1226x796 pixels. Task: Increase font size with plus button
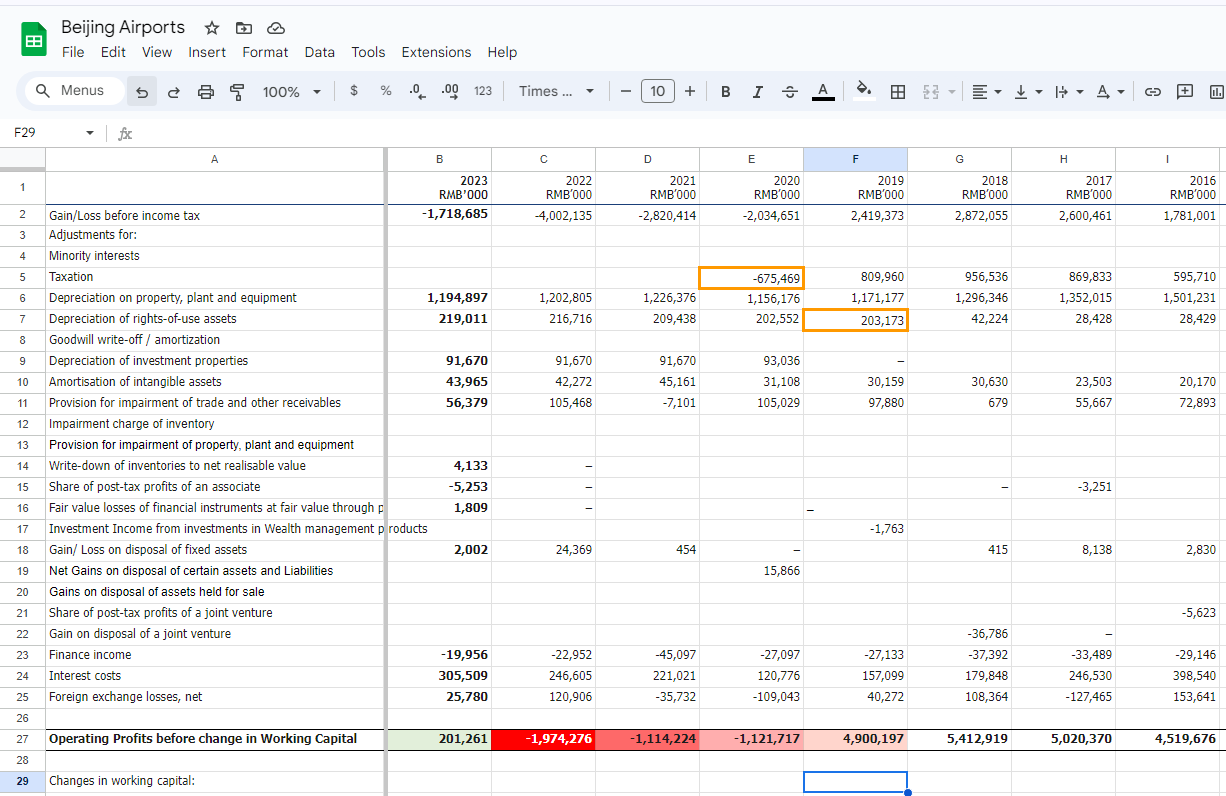point(690,91)
